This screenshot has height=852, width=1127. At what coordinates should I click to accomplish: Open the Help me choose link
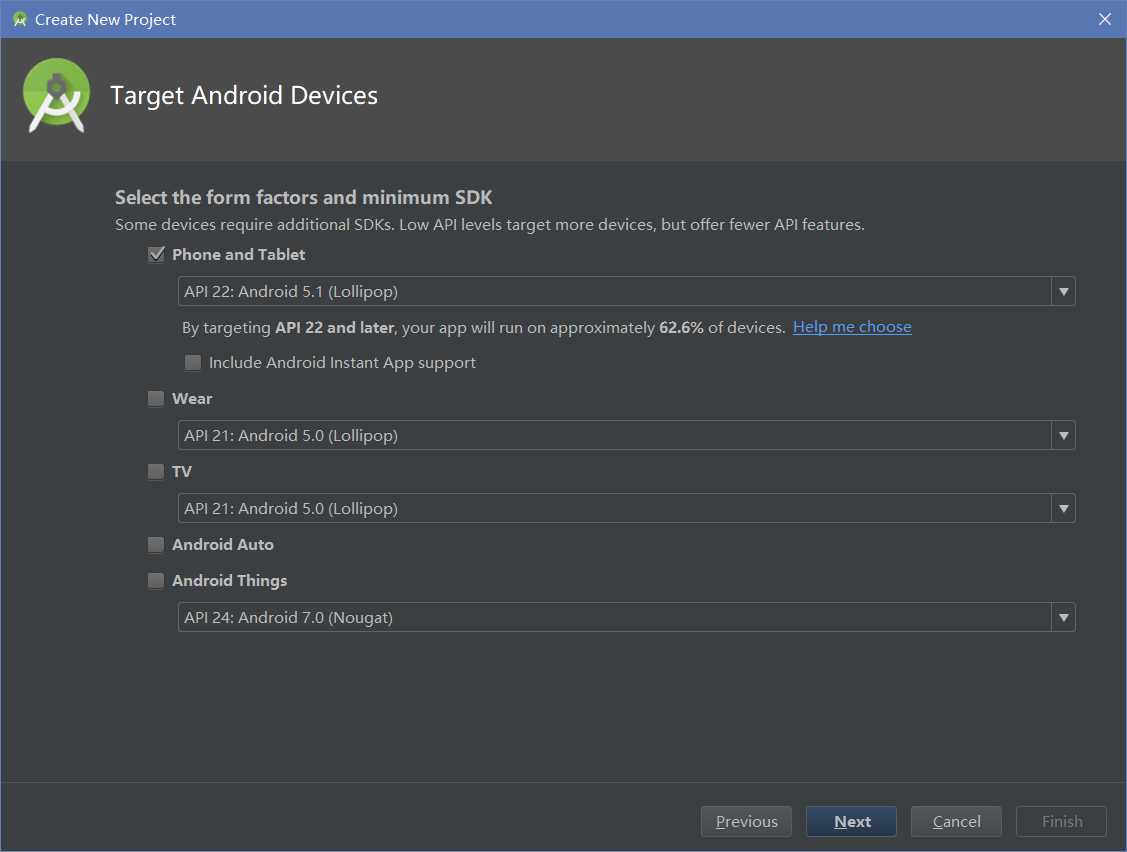pyautogui.click(x=852, y=327)
